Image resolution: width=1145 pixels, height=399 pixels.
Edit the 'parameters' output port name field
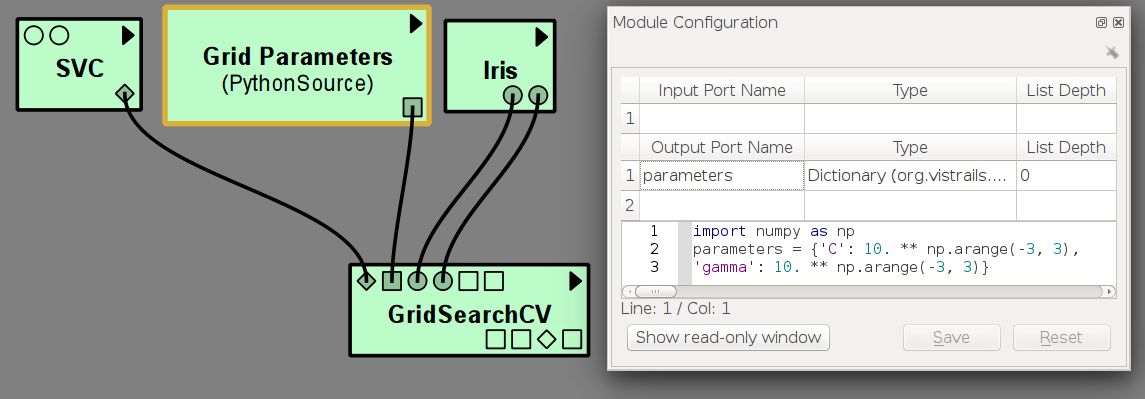click(722, 175)
